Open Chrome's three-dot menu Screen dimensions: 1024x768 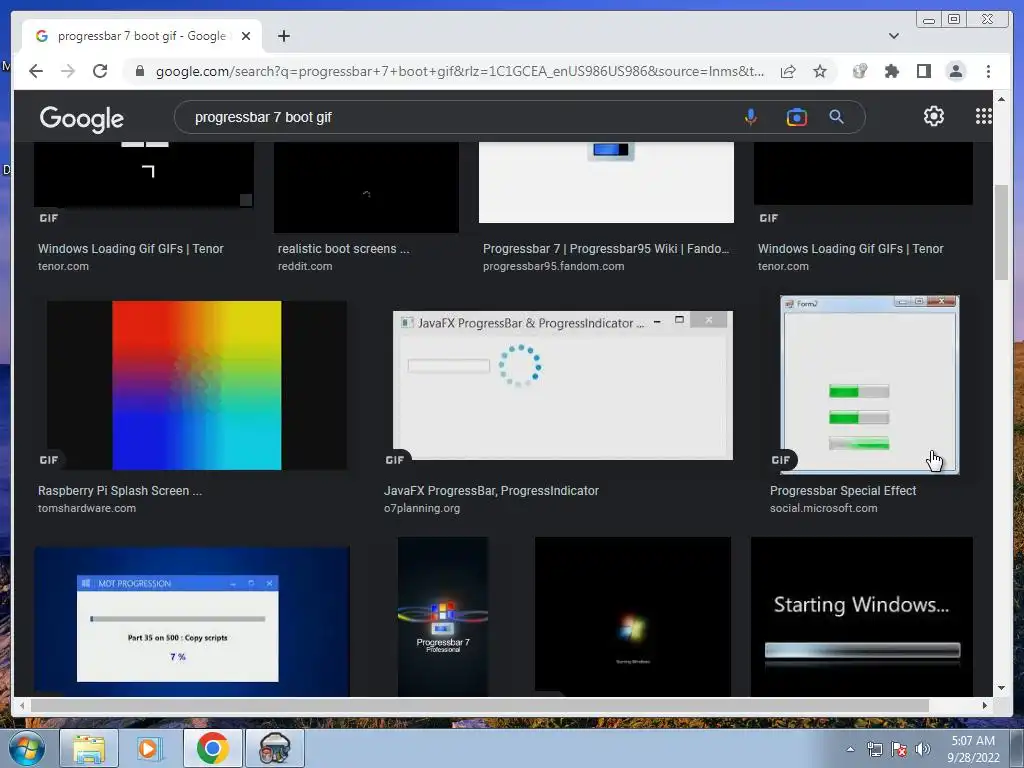pyautogui.click(x=989, y=71)
